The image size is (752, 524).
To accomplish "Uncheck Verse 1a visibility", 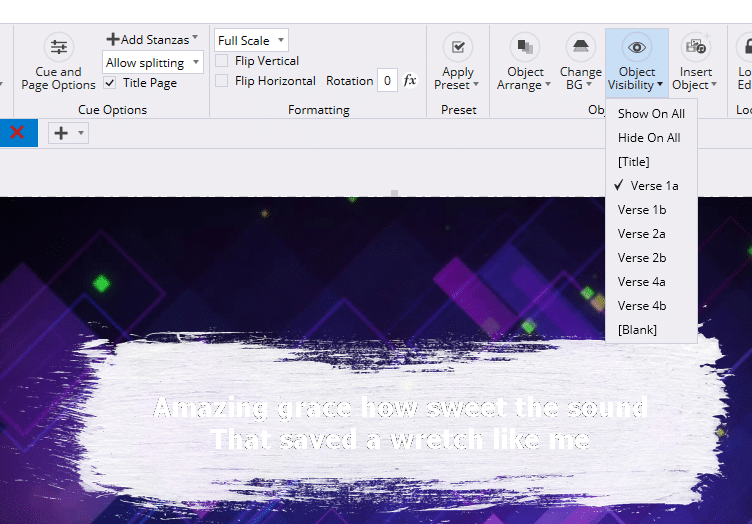I will point(651,186).
